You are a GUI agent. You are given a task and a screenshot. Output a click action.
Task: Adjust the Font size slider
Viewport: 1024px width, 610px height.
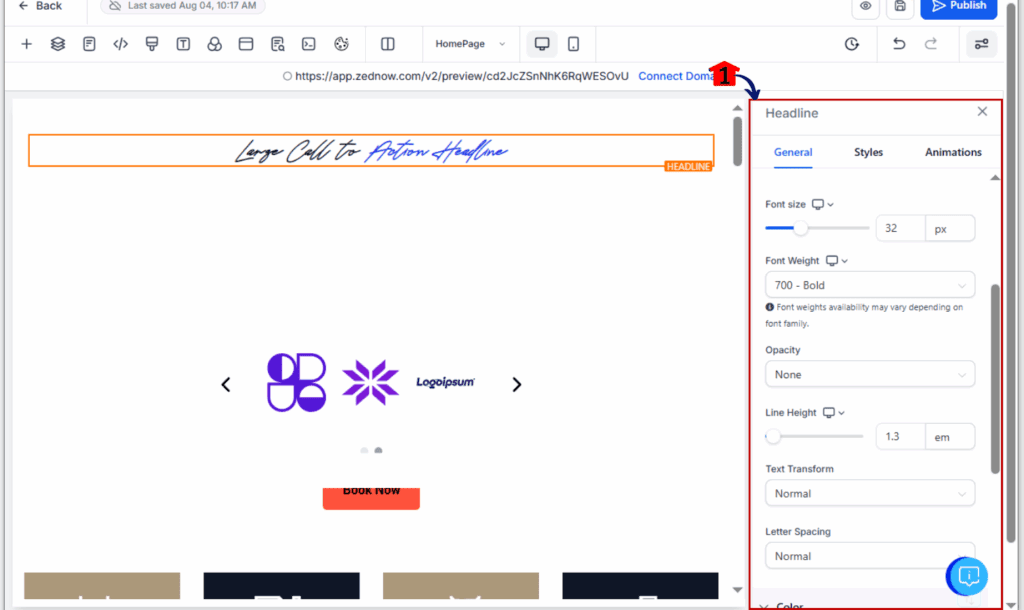[x=800, y=228]
